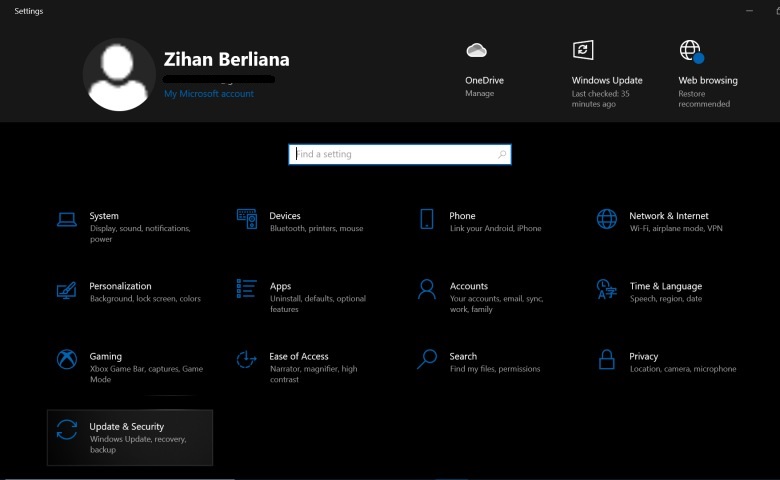Click the Windows Update header label
The width and height of the screenshot is (780, 480).
(x=607, y=80)
